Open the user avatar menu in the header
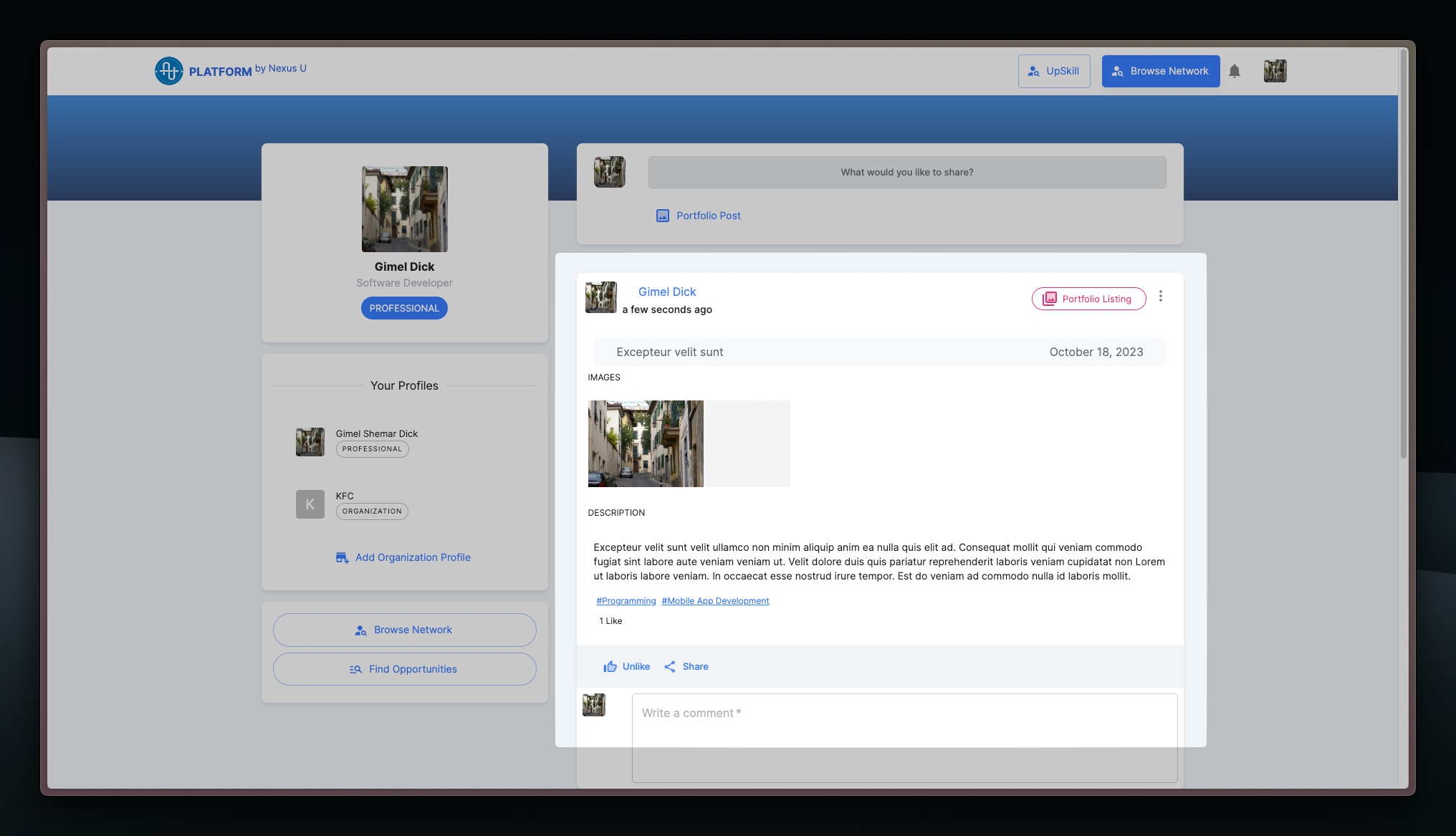 1275,71
